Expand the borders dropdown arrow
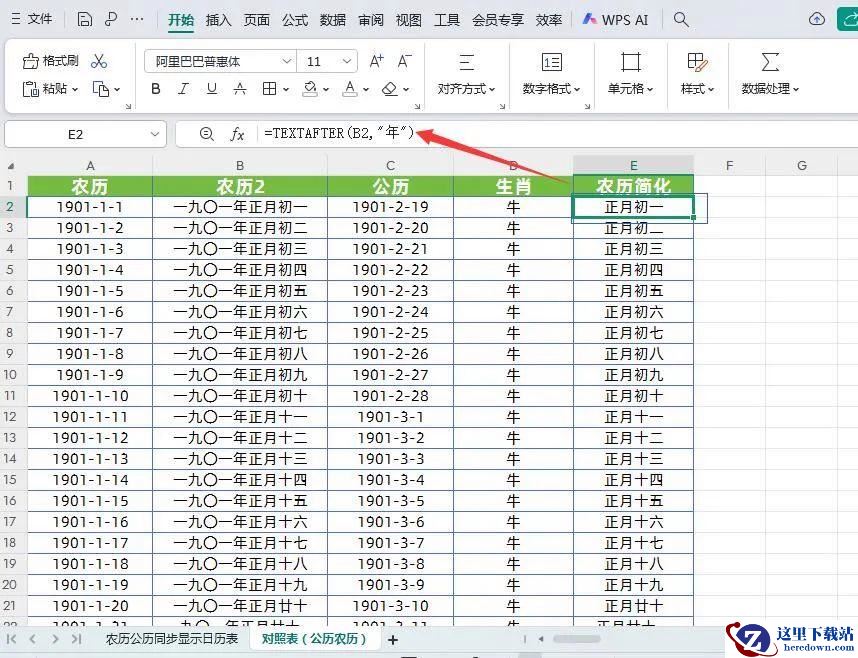 (x=286, y=89)
